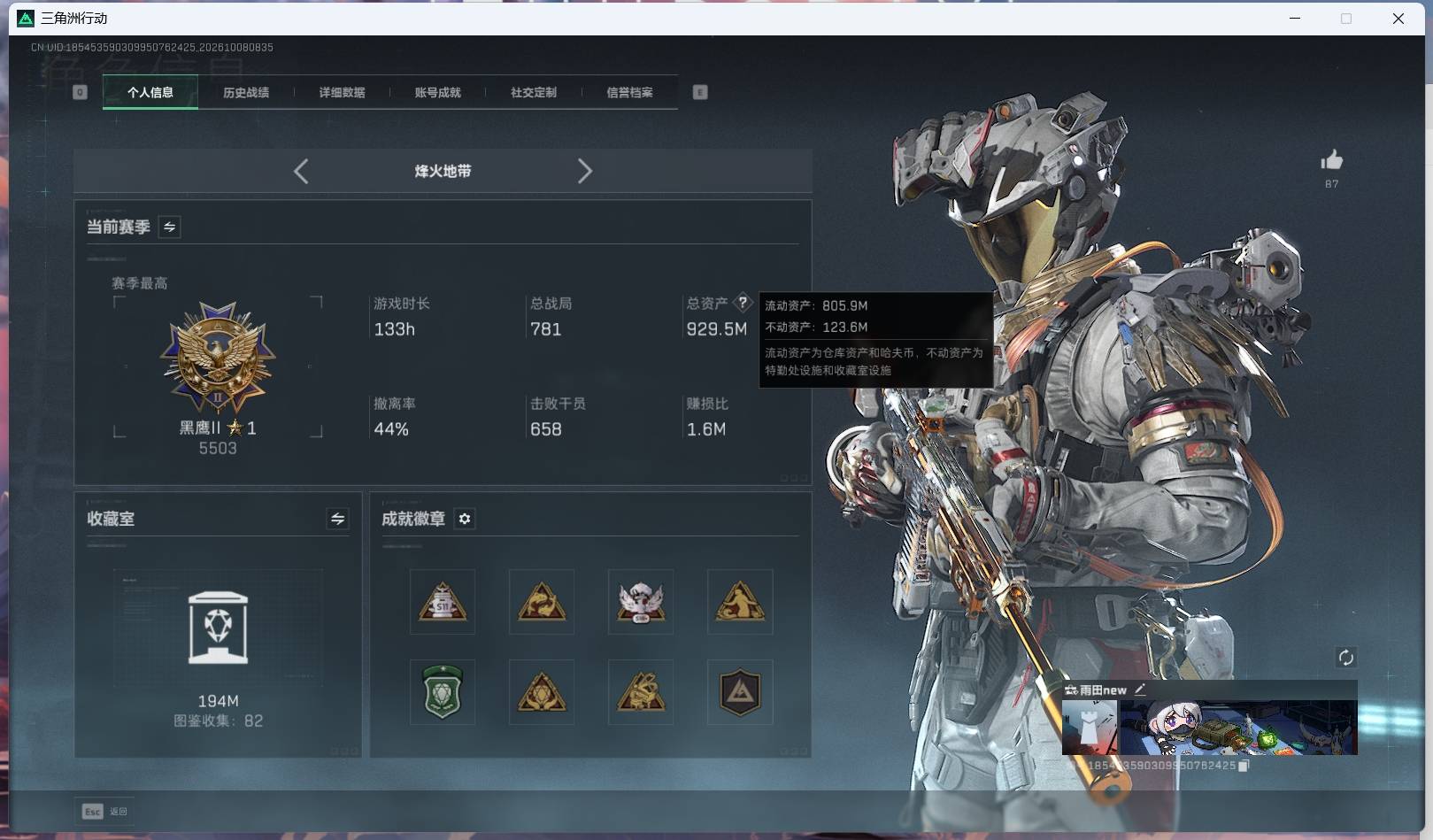Open the 收藏室 display case icon

(x=219, y=628)
